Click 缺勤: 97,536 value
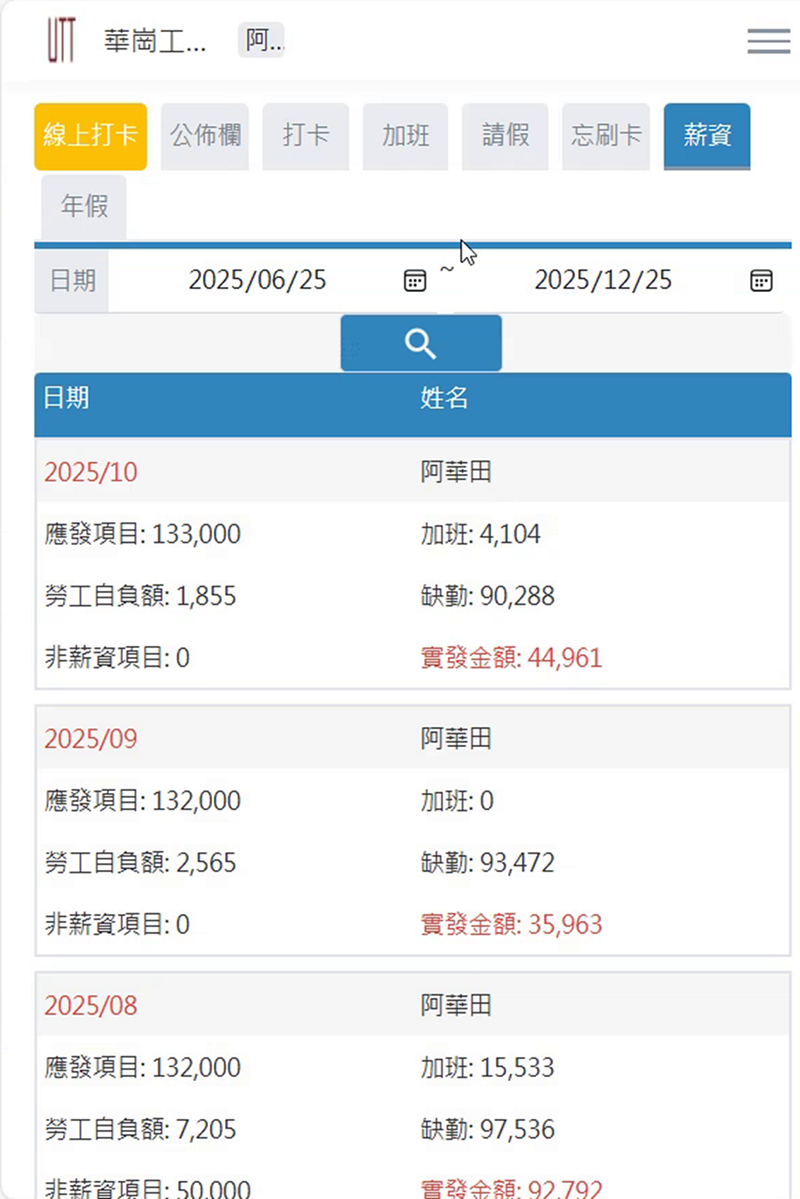 [487, 1129]
